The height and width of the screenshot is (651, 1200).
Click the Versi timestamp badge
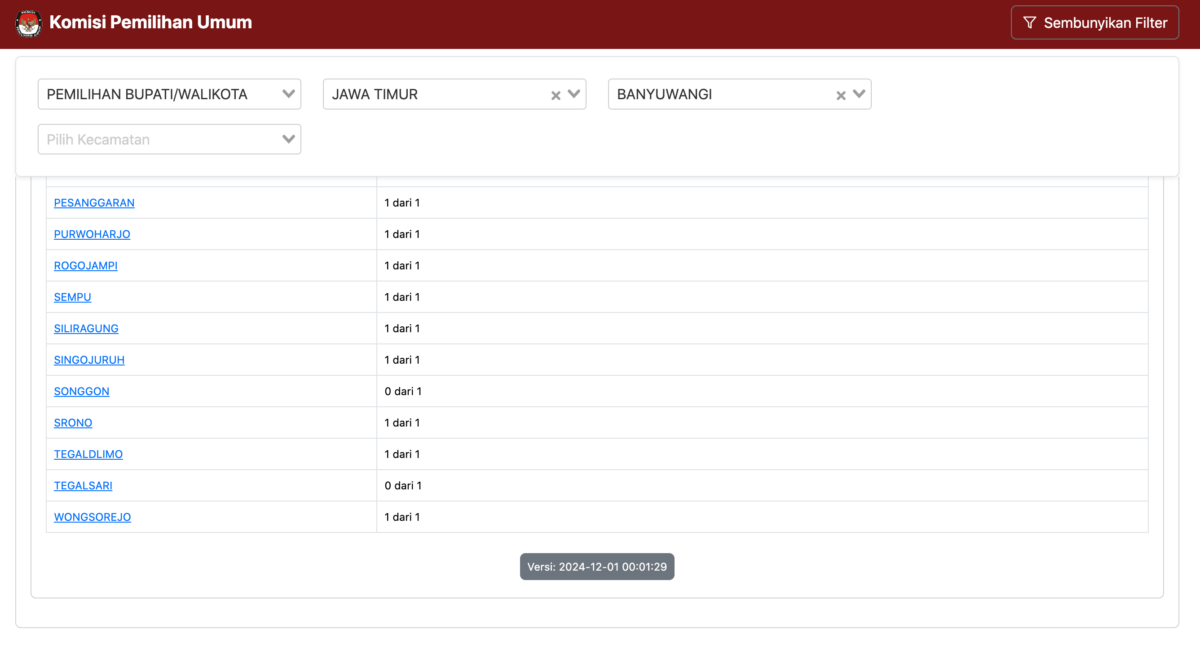pos(597,567)
